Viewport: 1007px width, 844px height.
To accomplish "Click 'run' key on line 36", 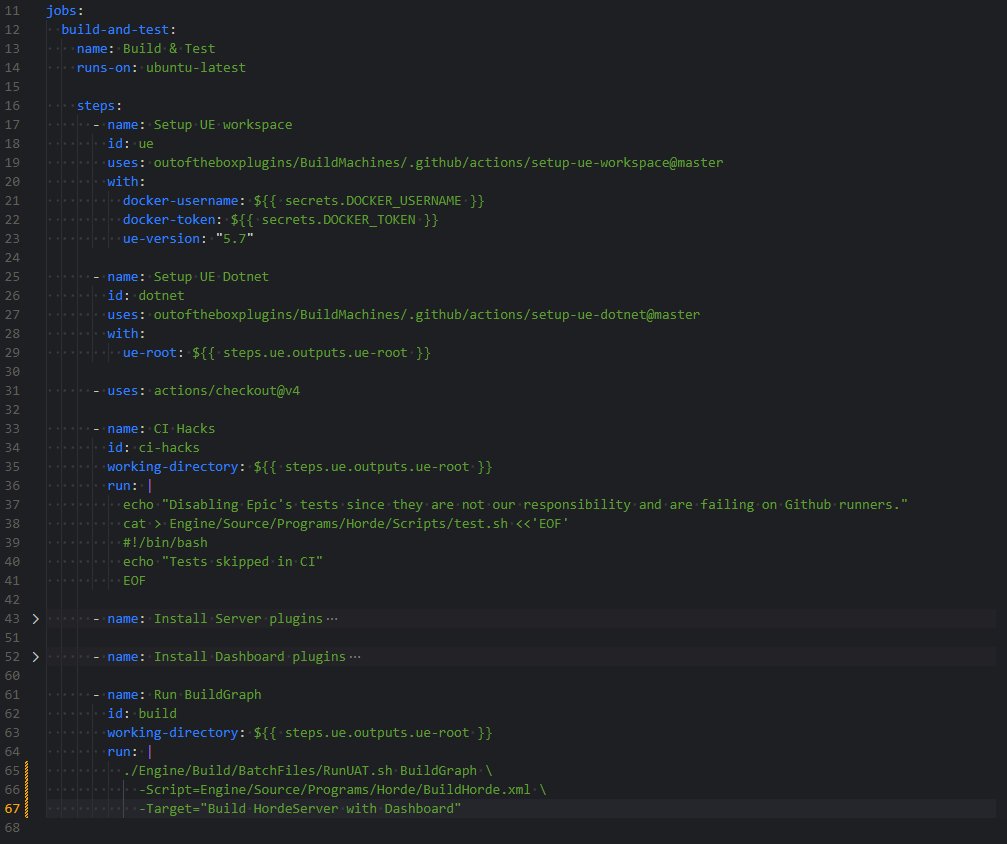I will tap(119, 486).
